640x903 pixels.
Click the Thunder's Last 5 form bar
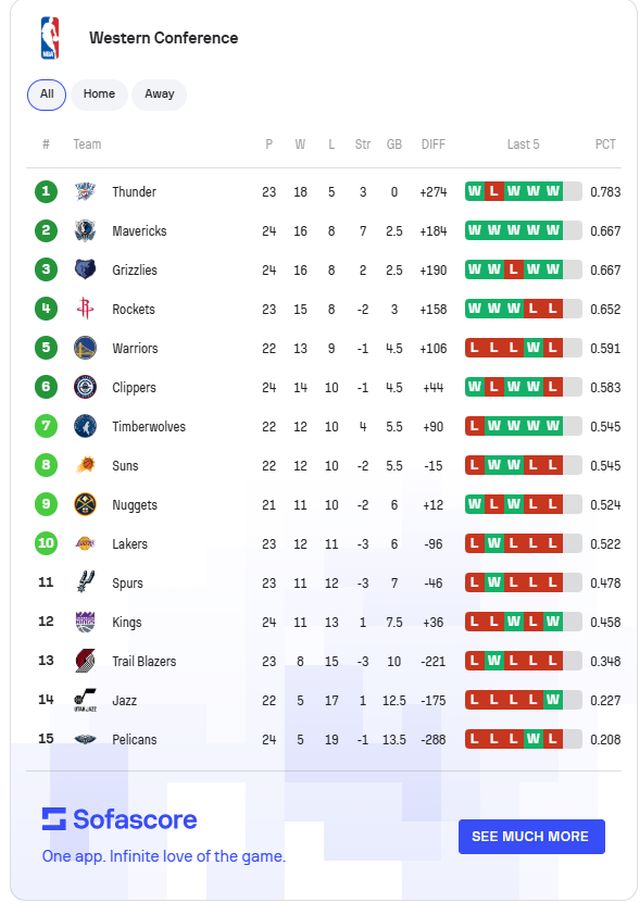pos(523,192)
